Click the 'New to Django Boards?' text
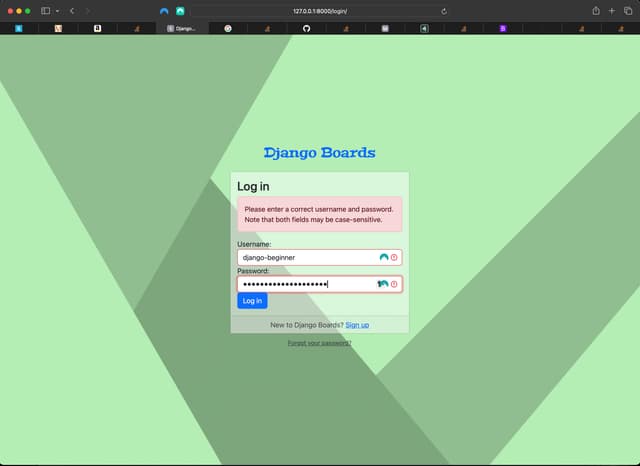This screenshot has height=466, width=640. pyautogui.click(x=307, y=325)
